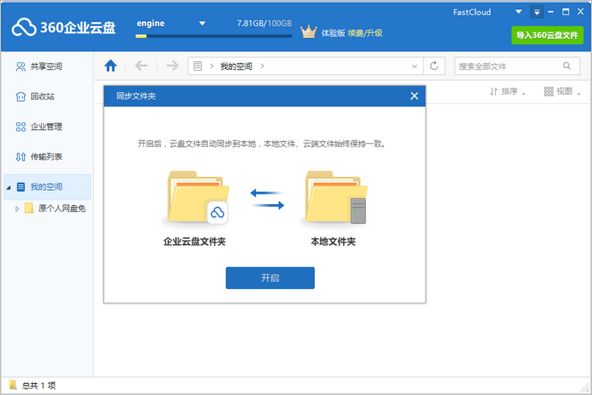This screenshot has width=592, height=395.
Task: Select 我的空间 in the sidebar
Action: click(47, 187)
